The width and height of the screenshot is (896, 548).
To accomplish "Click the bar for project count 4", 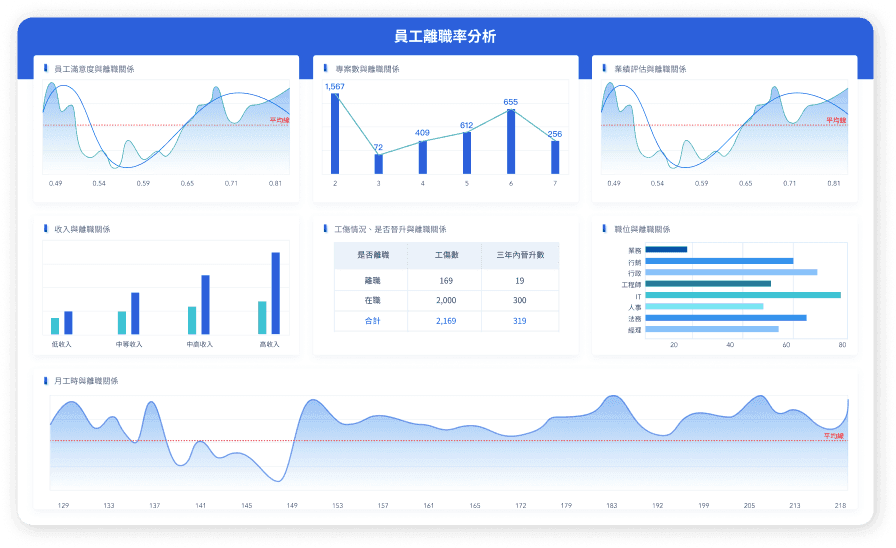I will (423, 157).
